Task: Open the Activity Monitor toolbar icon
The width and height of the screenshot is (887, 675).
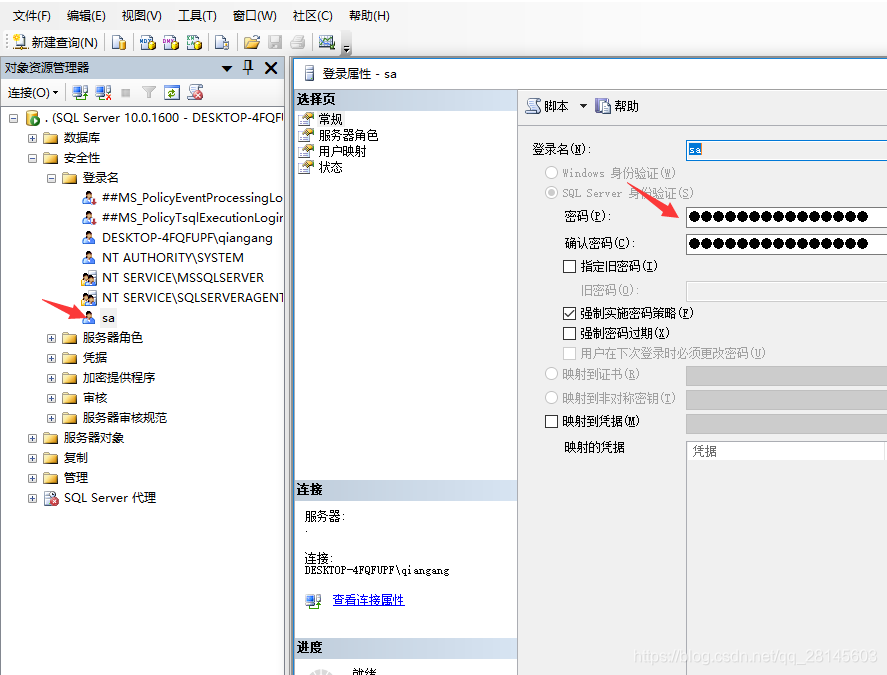Action: [327, 42]
